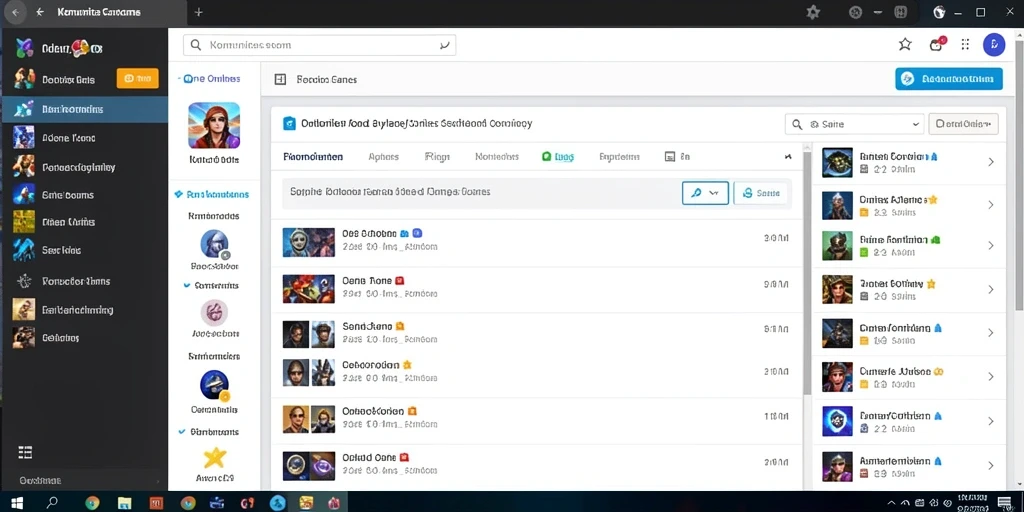The image size is (1024, 512).
Task: Expand the green-badge "Baine Bontinian" row chevron
Action: [991, 246]
